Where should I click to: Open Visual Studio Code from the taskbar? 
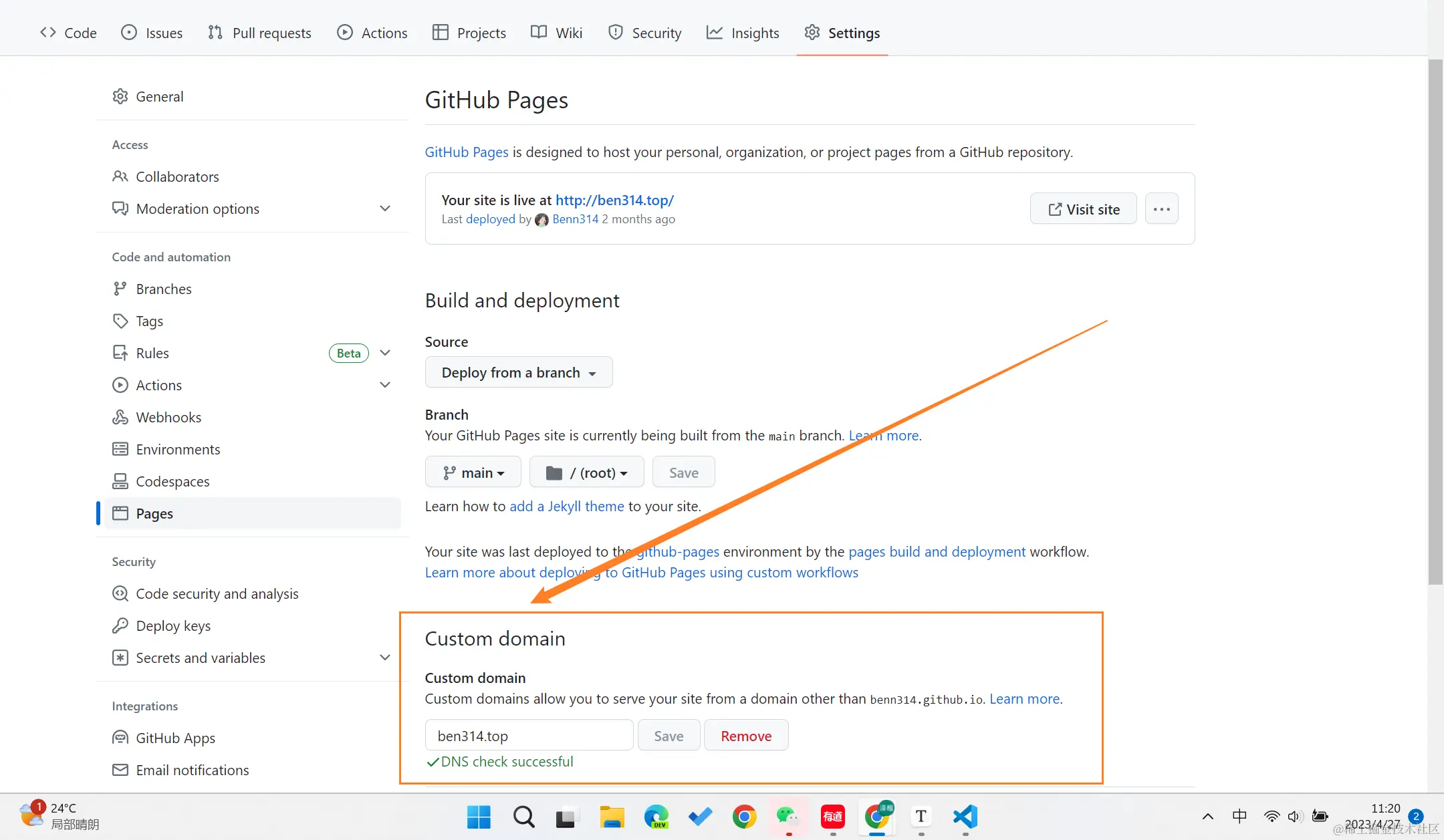965,817
